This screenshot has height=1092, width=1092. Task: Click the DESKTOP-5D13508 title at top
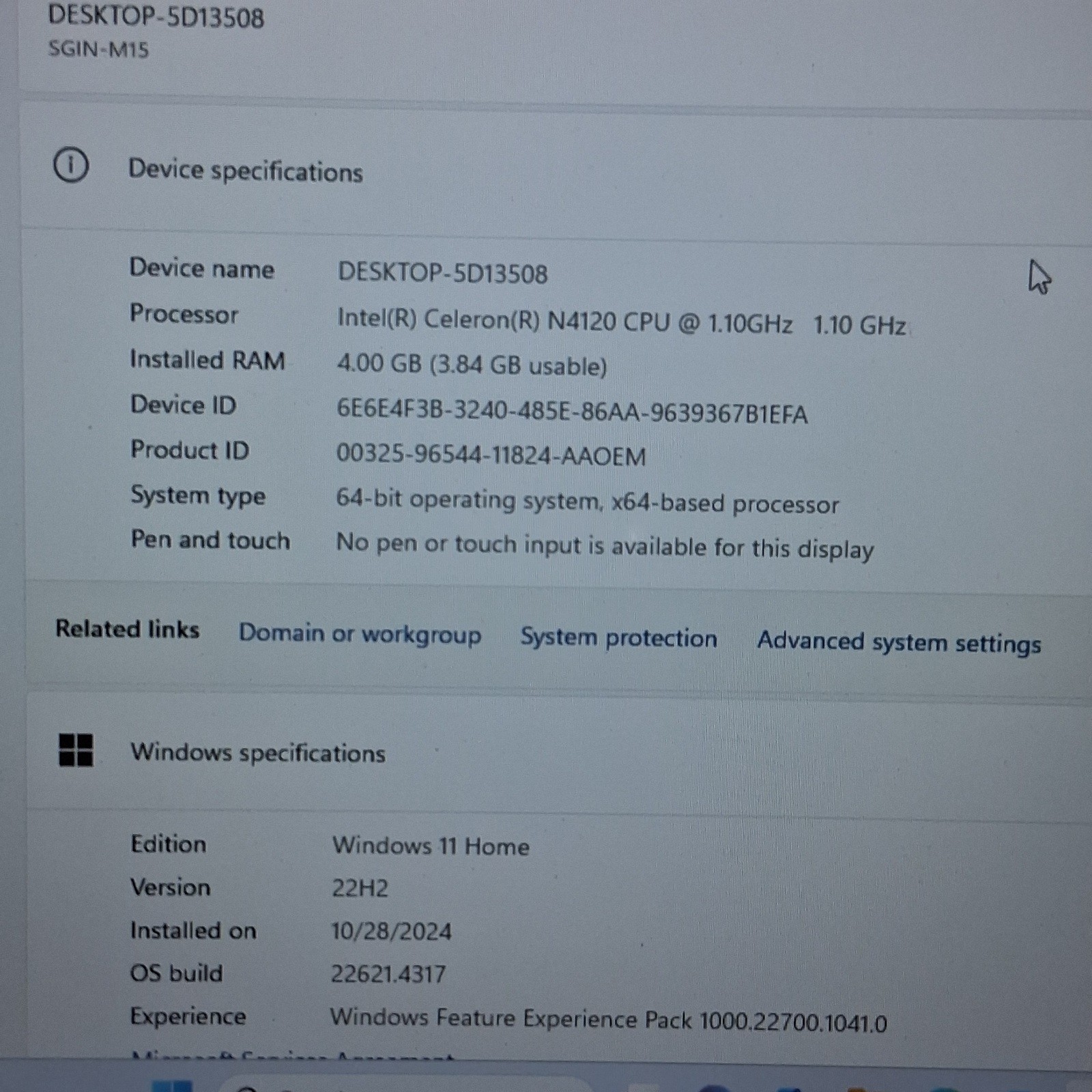pyautogui.click(x=156, y=16)
